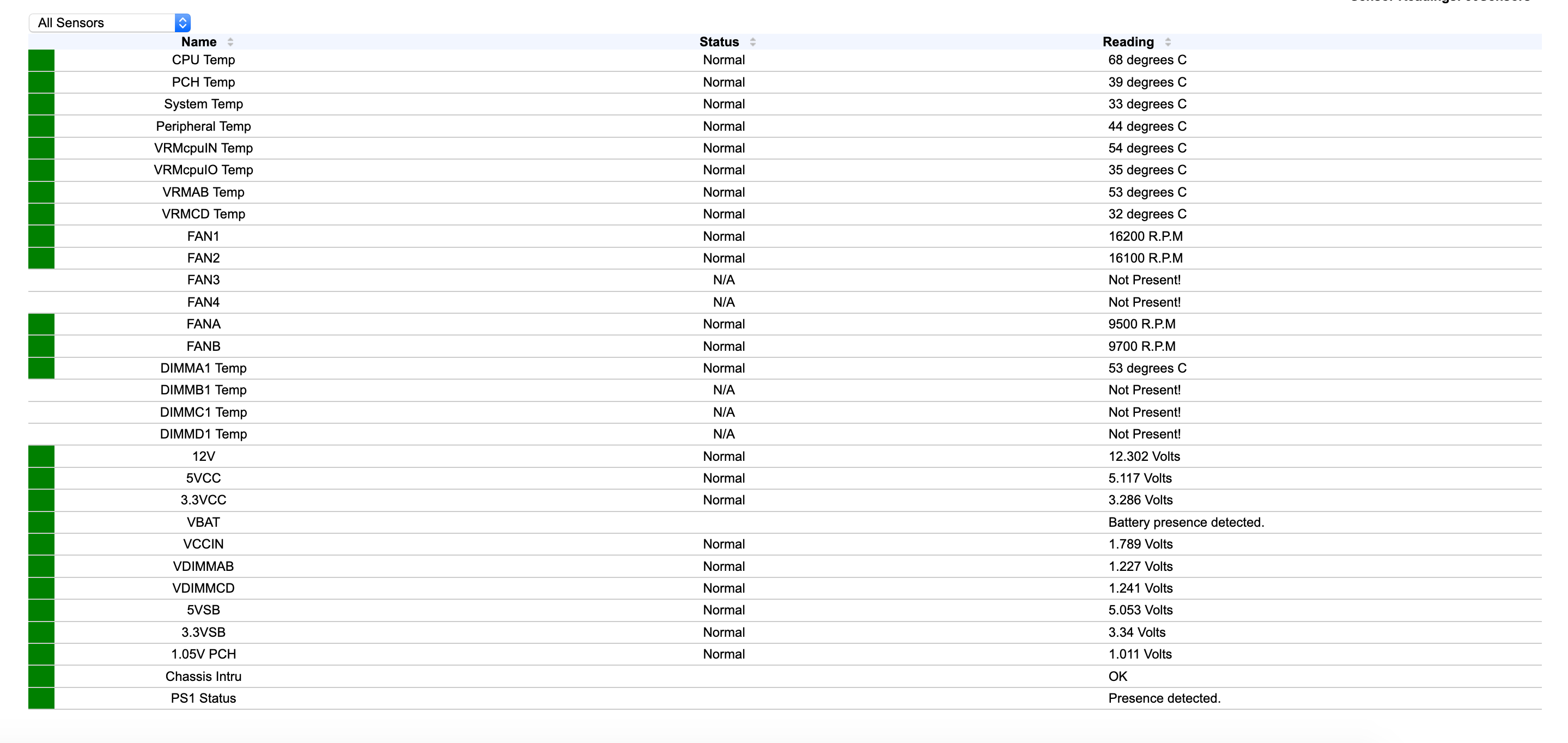Click green status box next to 12V
The width and height of the screenshot is (1568, 743).
pyautogui.click(x=41, y=456)
